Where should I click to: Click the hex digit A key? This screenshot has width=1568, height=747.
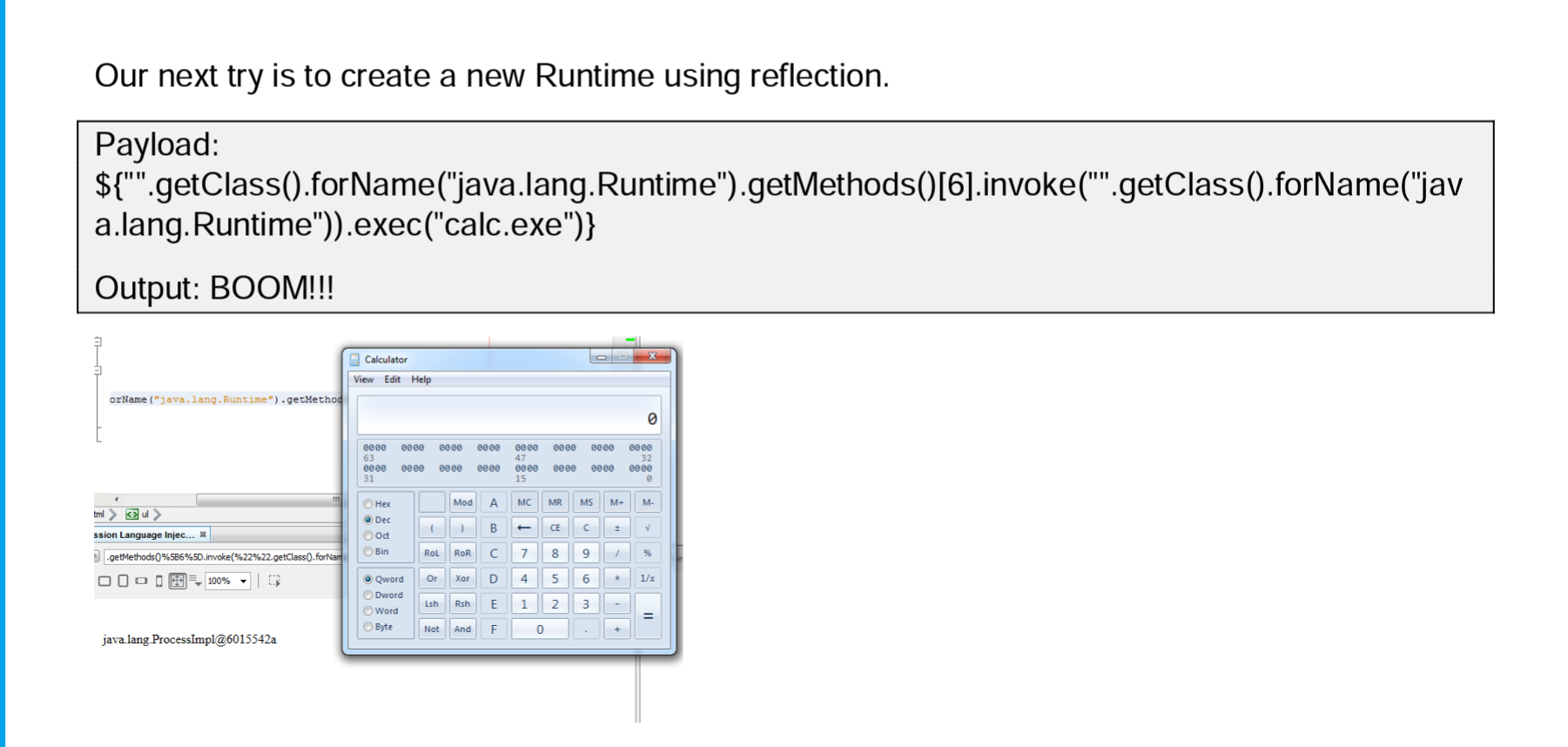point(494,502)
